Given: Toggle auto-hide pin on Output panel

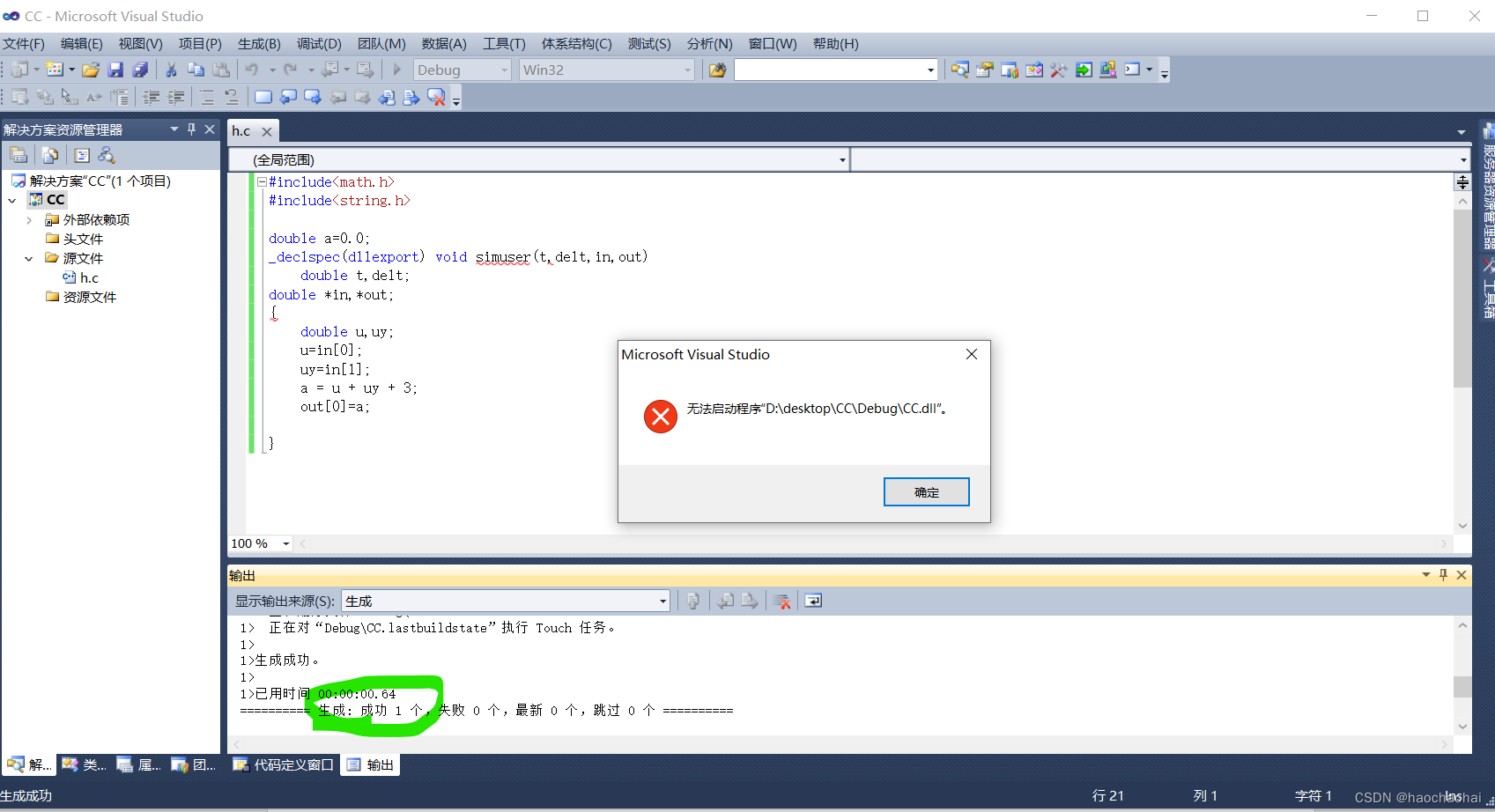Looking at the screenshot, I should 1443,575.
